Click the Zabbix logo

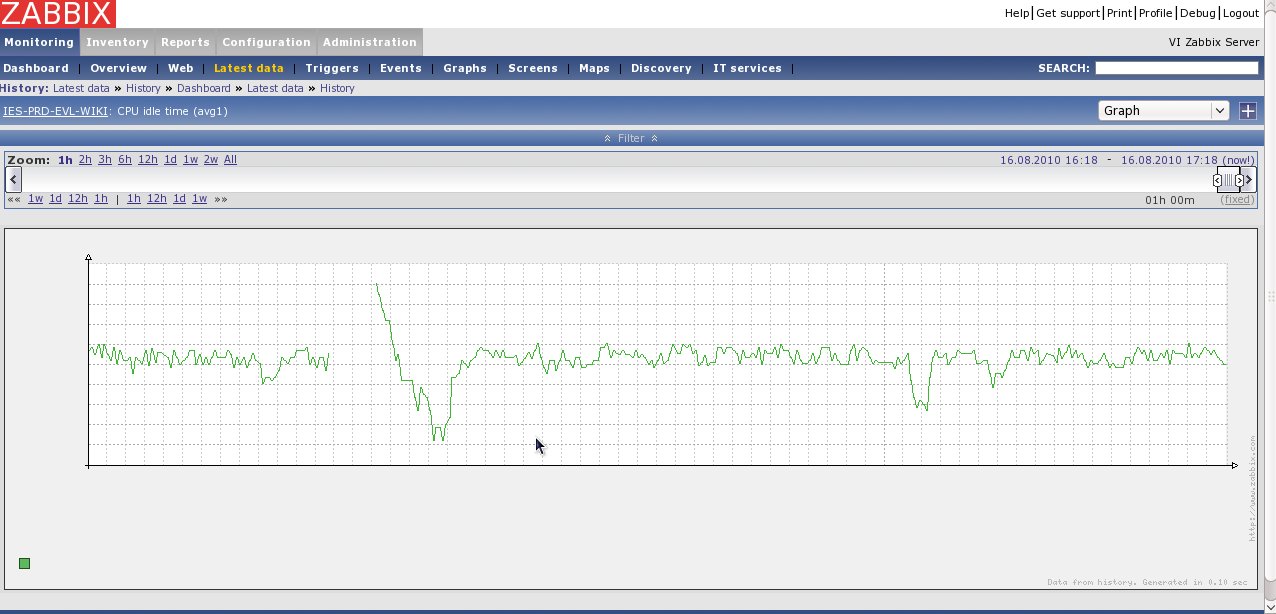(x=58, y=13)
